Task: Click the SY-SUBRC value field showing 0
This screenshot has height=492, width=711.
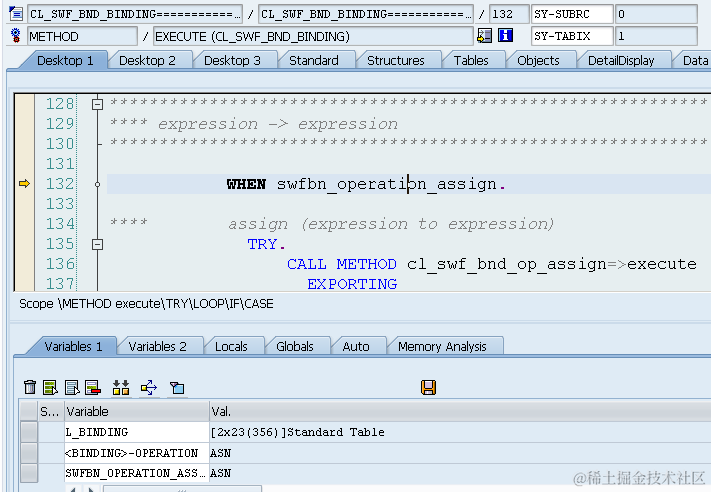Action: [x=656, y=14]
